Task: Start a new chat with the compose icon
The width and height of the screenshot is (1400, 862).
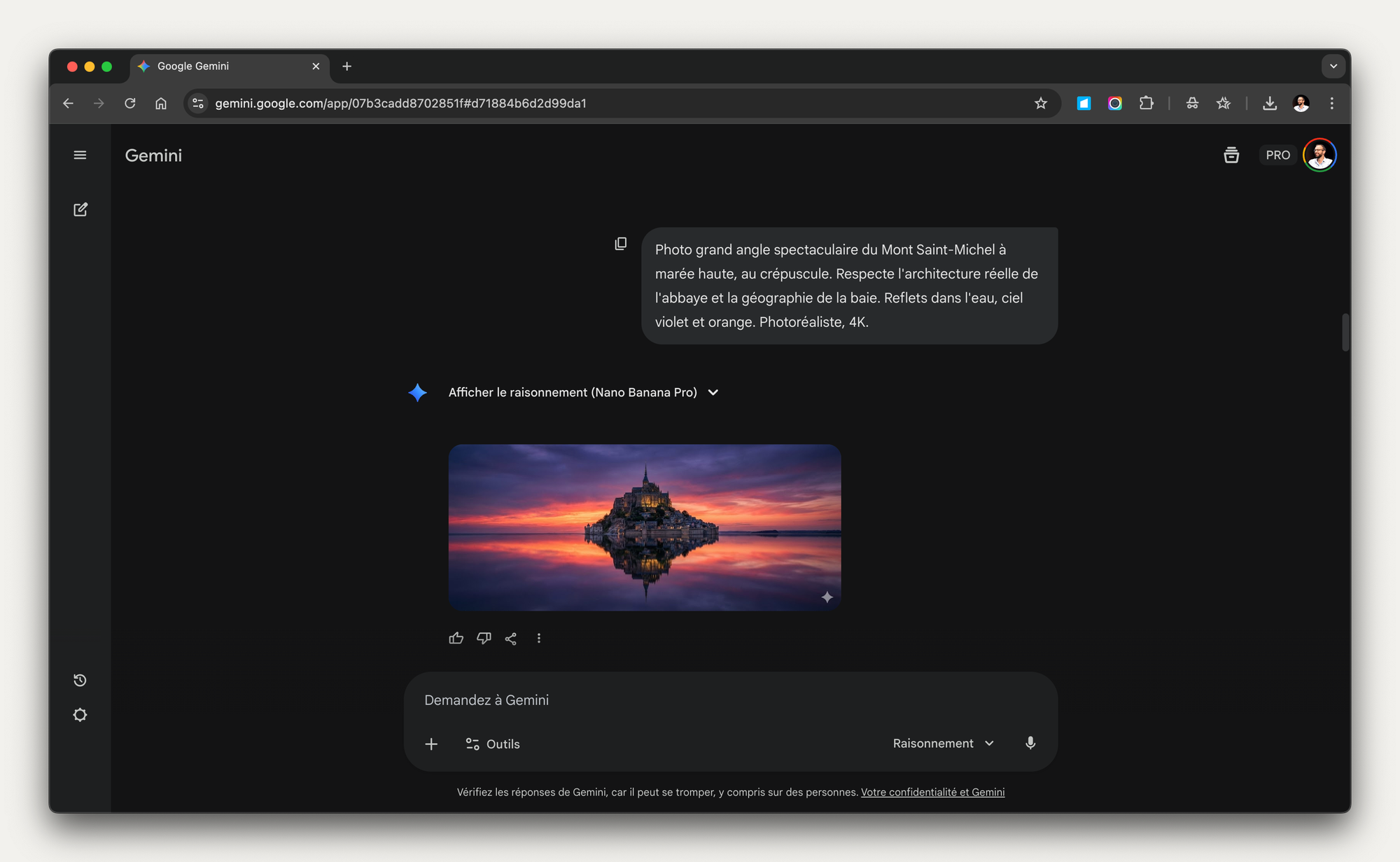Action: coord(80,209)
